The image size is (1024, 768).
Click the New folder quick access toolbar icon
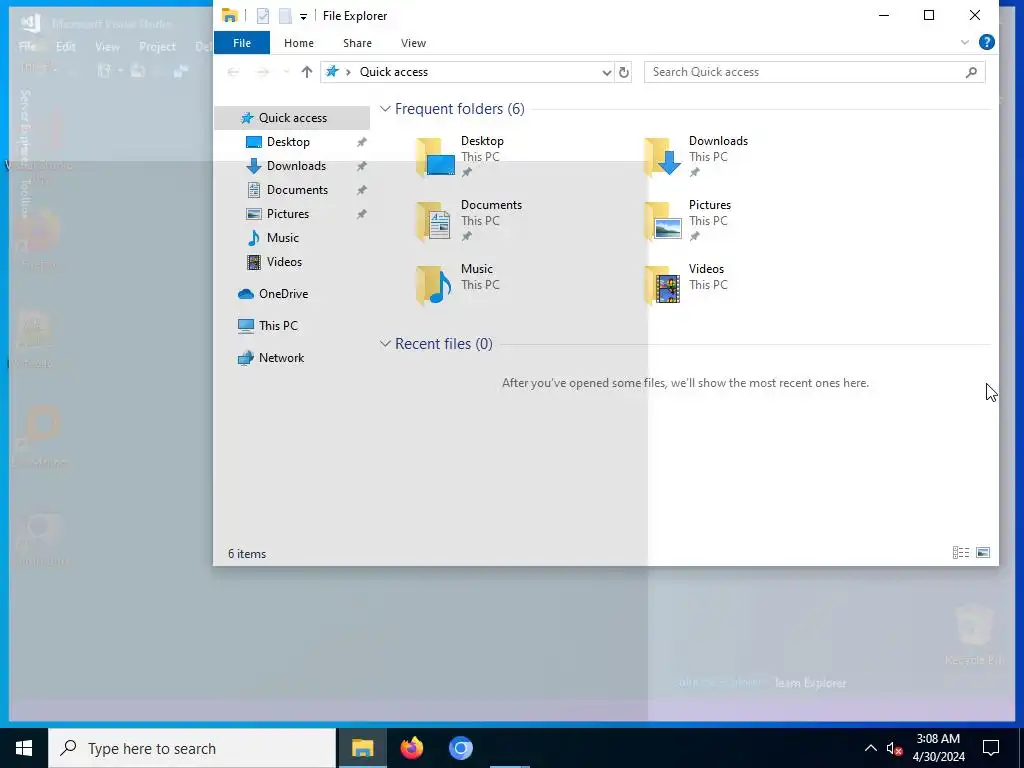tap(285, 16)
